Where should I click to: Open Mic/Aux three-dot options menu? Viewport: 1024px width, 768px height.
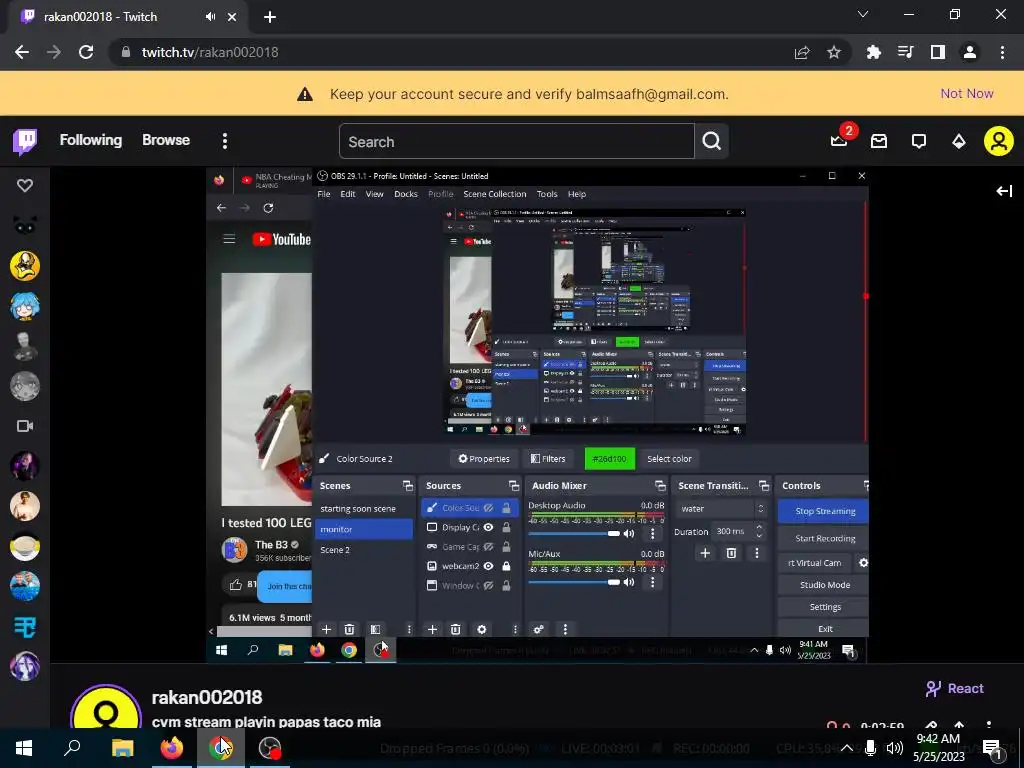[652, 582]
